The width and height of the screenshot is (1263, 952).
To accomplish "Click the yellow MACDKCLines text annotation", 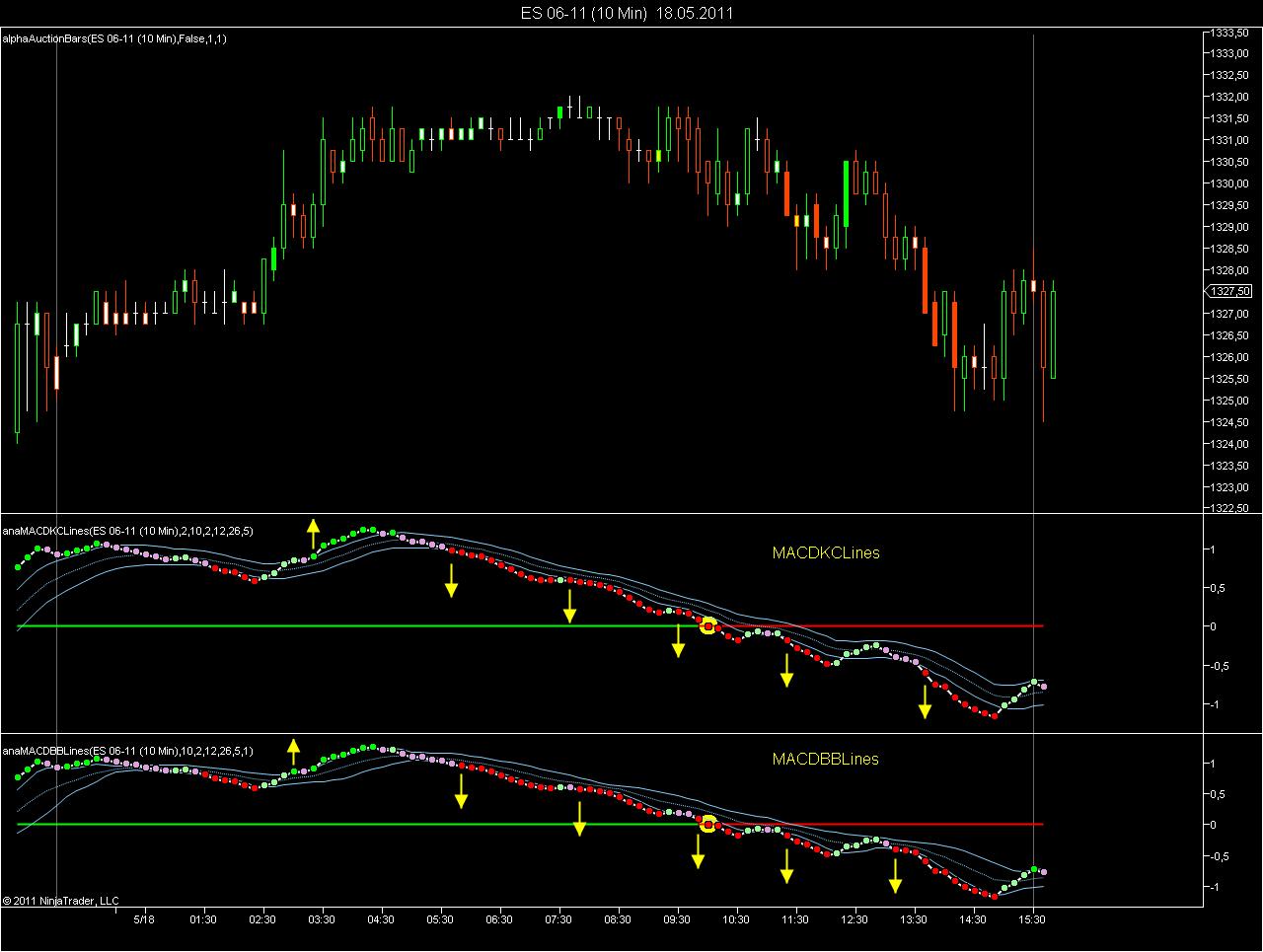I will pos(826,552).
